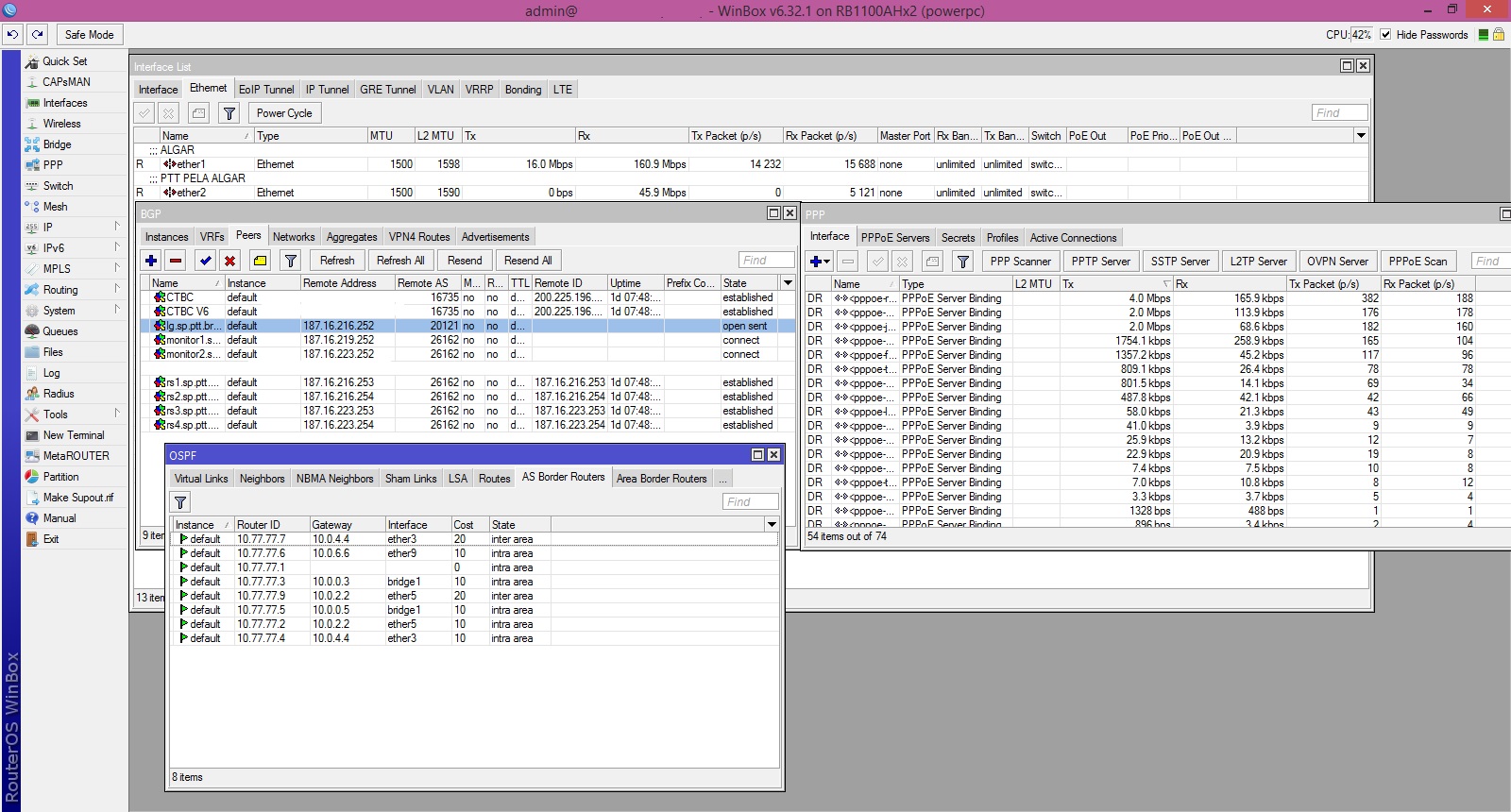The height and width of the screenshot is (812, 1511).
Task: Click the Refresh All button in BGP
Action: pos(400,261)
